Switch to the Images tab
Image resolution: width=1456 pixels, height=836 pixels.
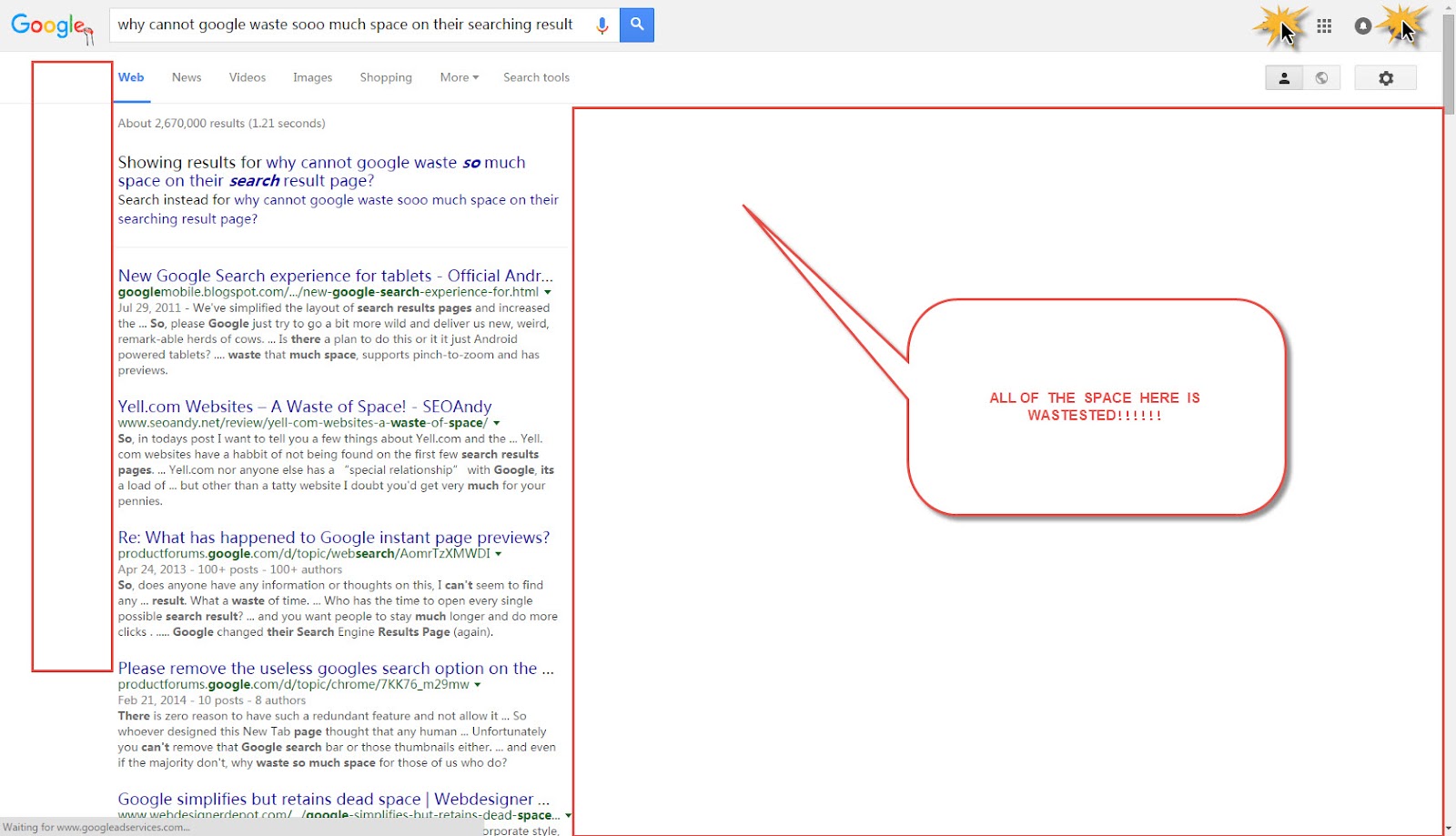(x=312, y=77)
